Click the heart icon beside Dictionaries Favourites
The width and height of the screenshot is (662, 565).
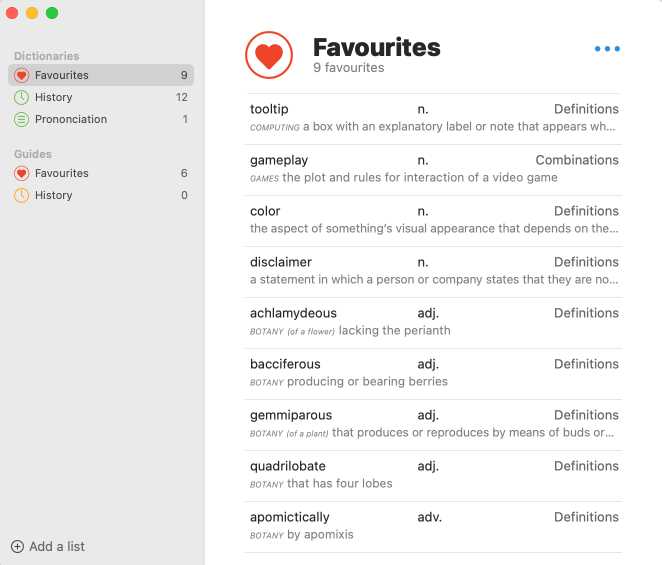[22, 75]
